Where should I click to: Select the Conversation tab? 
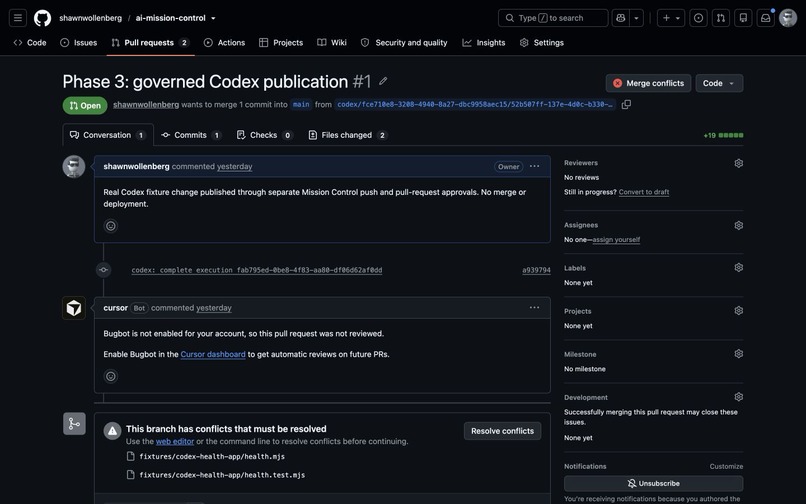click(x=108, y=135)
